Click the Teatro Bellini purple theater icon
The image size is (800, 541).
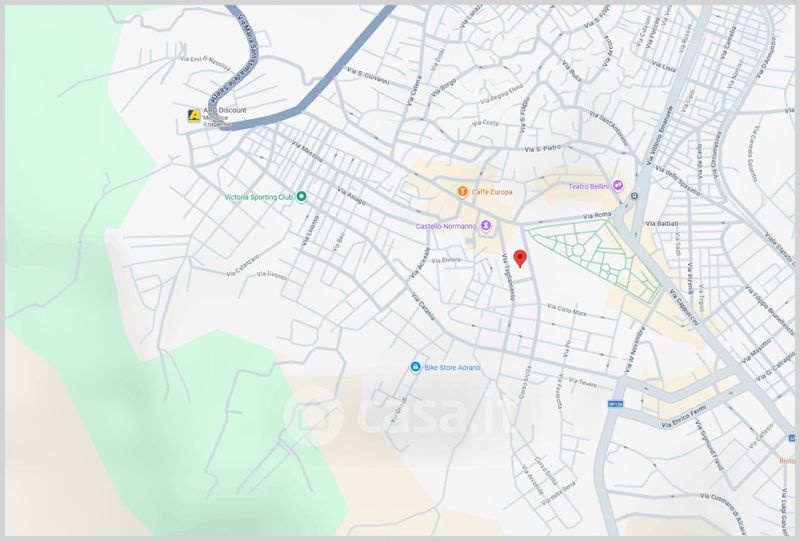(619, 185)
